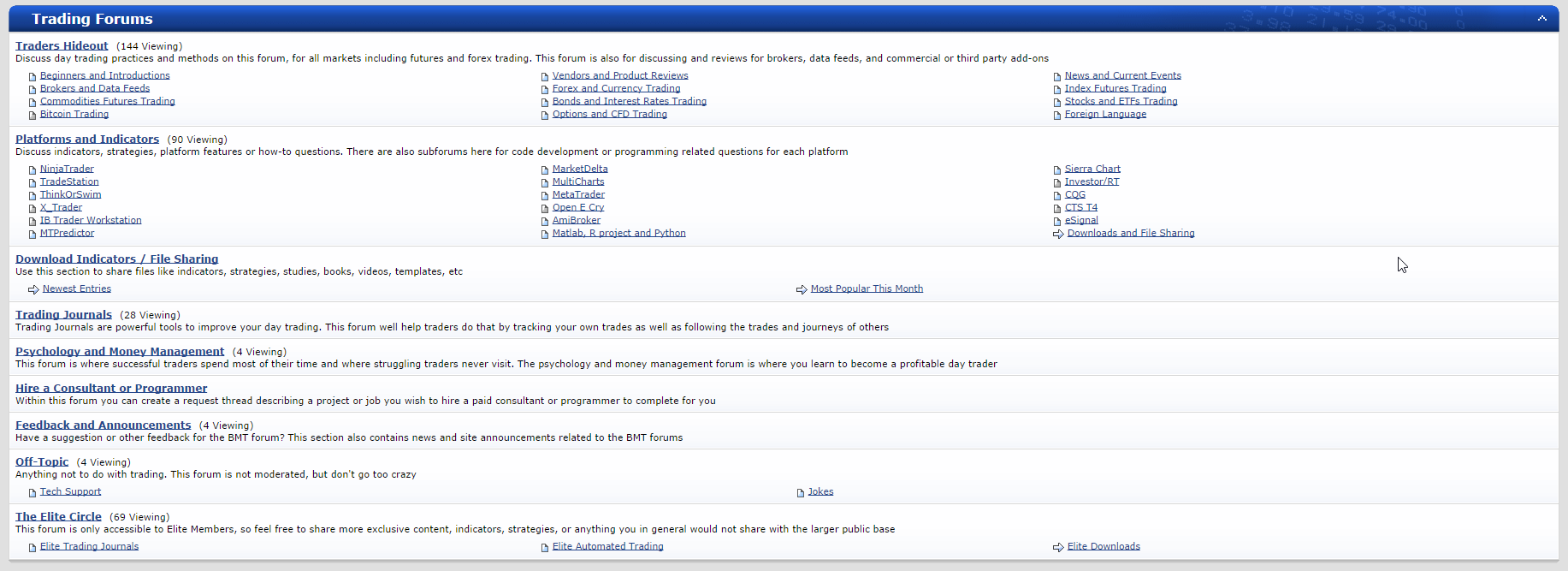Click page icon beside Jokes
Screen dimensions: 1568x571
(x=801, y=493)
